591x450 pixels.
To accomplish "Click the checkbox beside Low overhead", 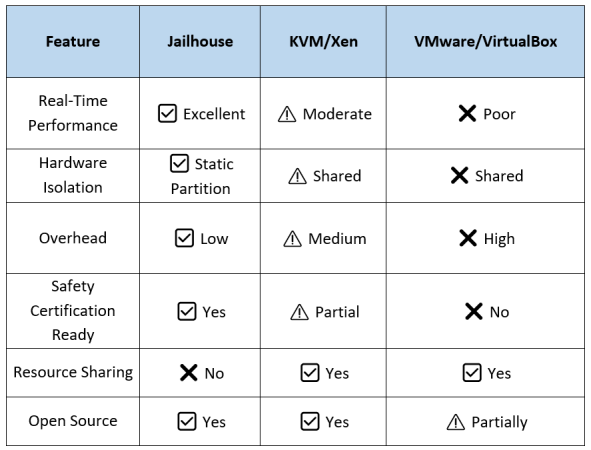I will click(x=184, y=238).
